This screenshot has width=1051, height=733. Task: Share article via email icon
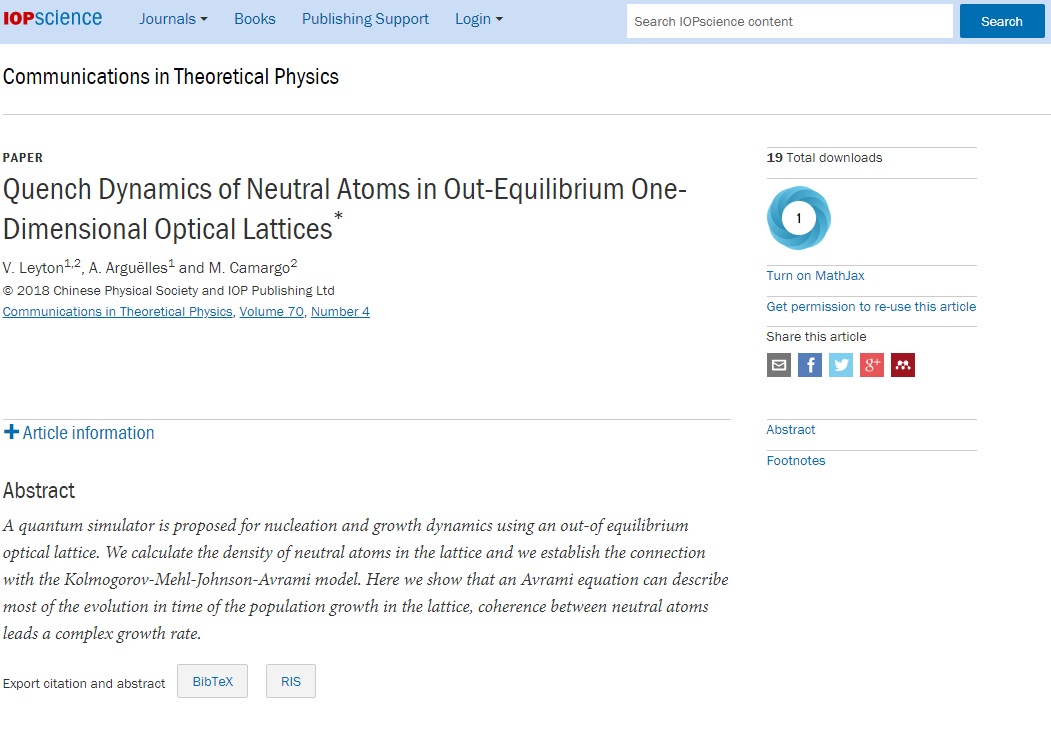[x=779, y=365]
